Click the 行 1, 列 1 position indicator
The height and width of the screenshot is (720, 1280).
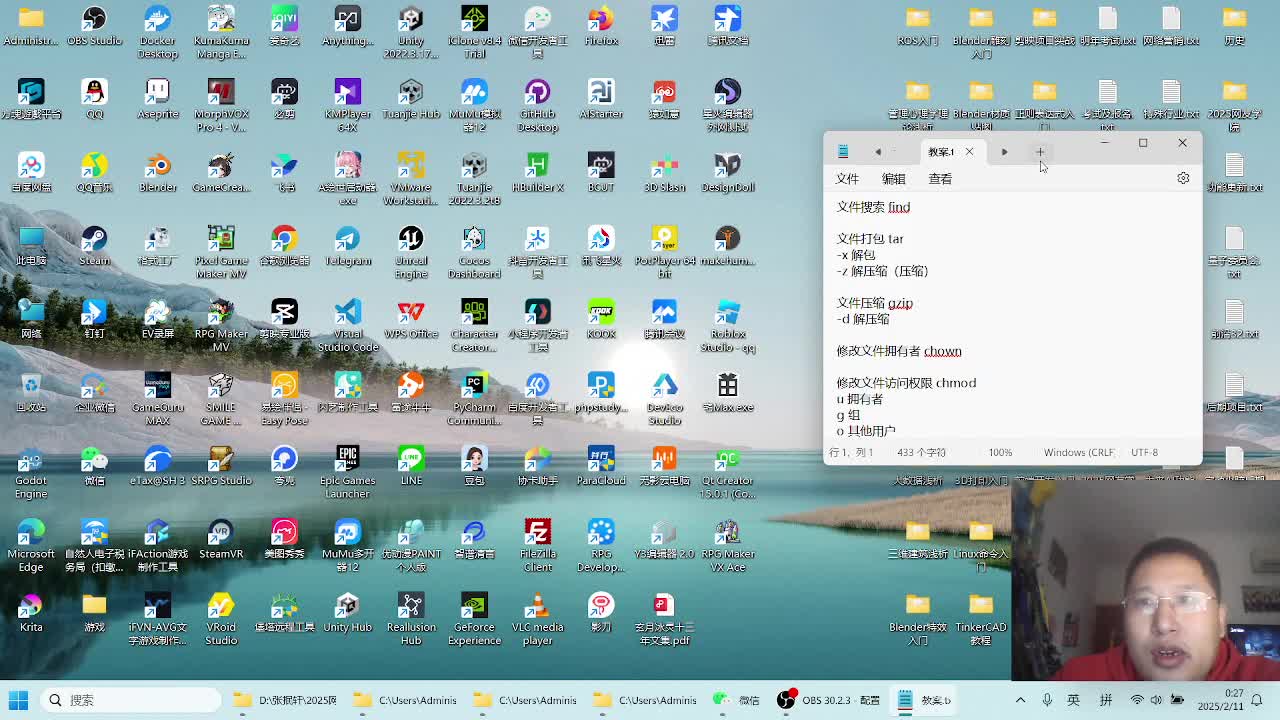851,452
